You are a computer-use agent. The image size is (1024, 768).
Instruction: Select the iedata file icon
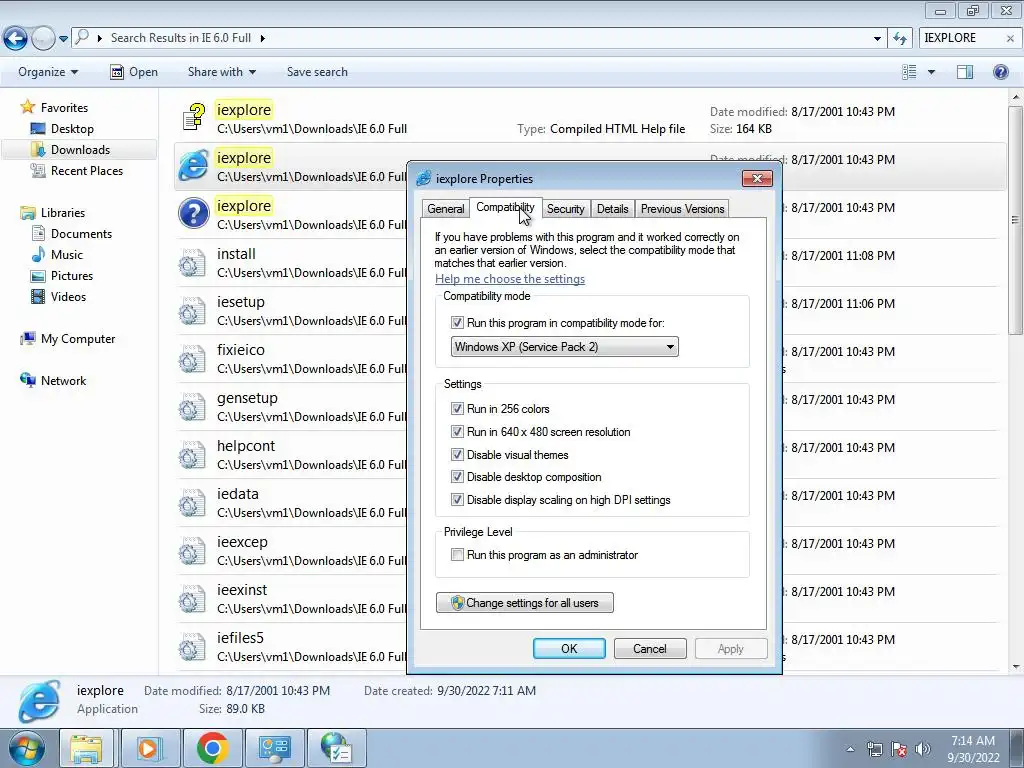(192, 503)
